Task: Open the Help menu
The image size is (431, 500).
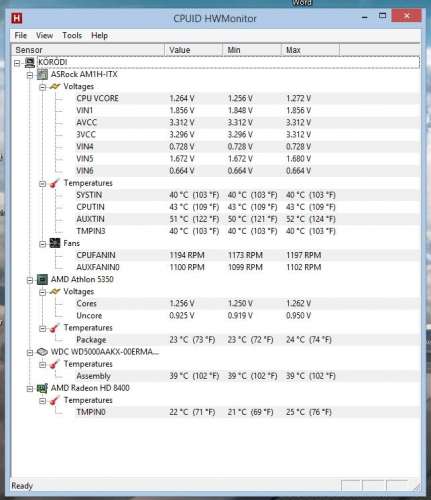Action: (99, 35)
